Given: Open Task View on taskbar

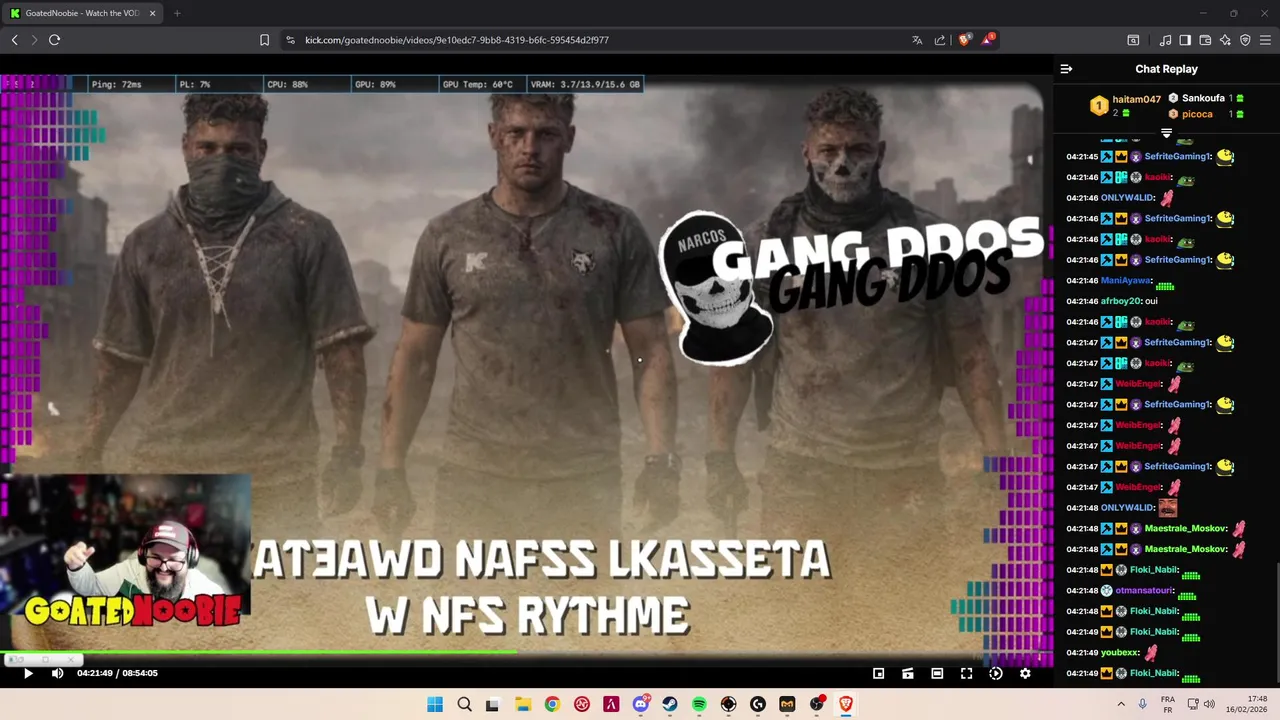Looking at the screenshot, I should pyautogui.click(x=493, y=705).
